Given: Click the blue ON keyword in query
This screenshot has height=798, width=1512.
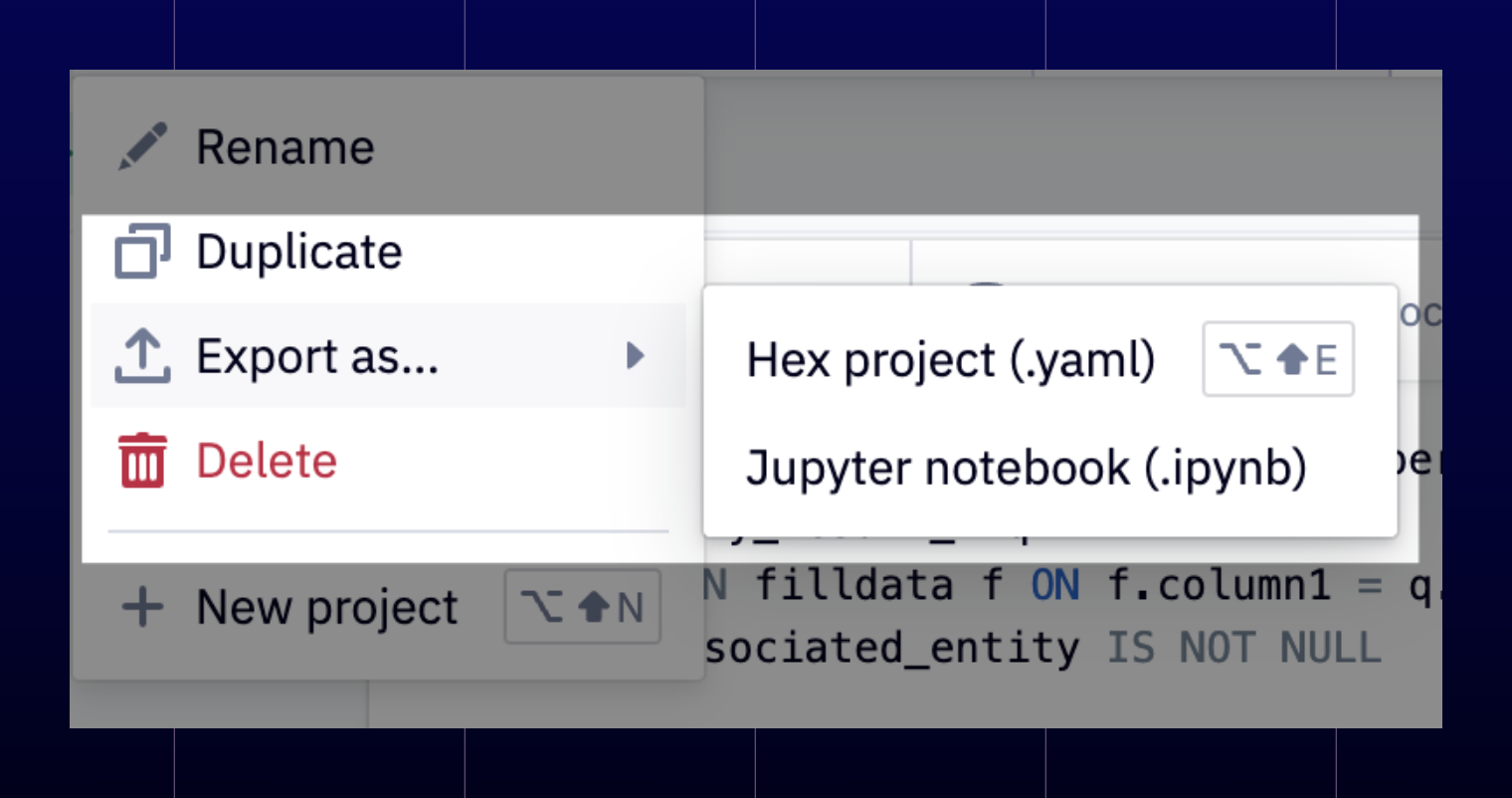Looking at the screenshot, I should (1055, 585).
